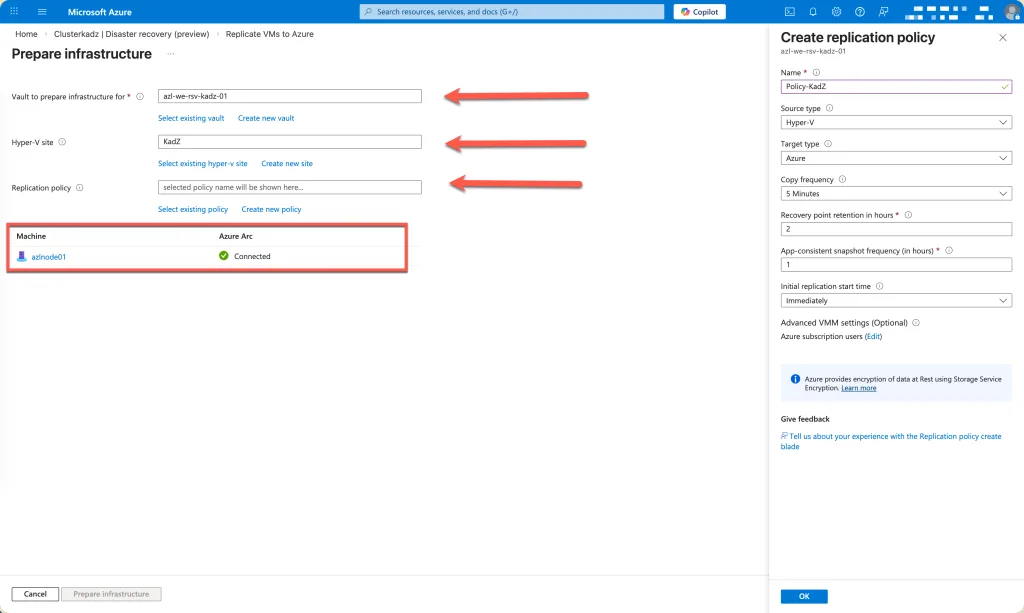Open the Help question mark menu

pos(859,12)
